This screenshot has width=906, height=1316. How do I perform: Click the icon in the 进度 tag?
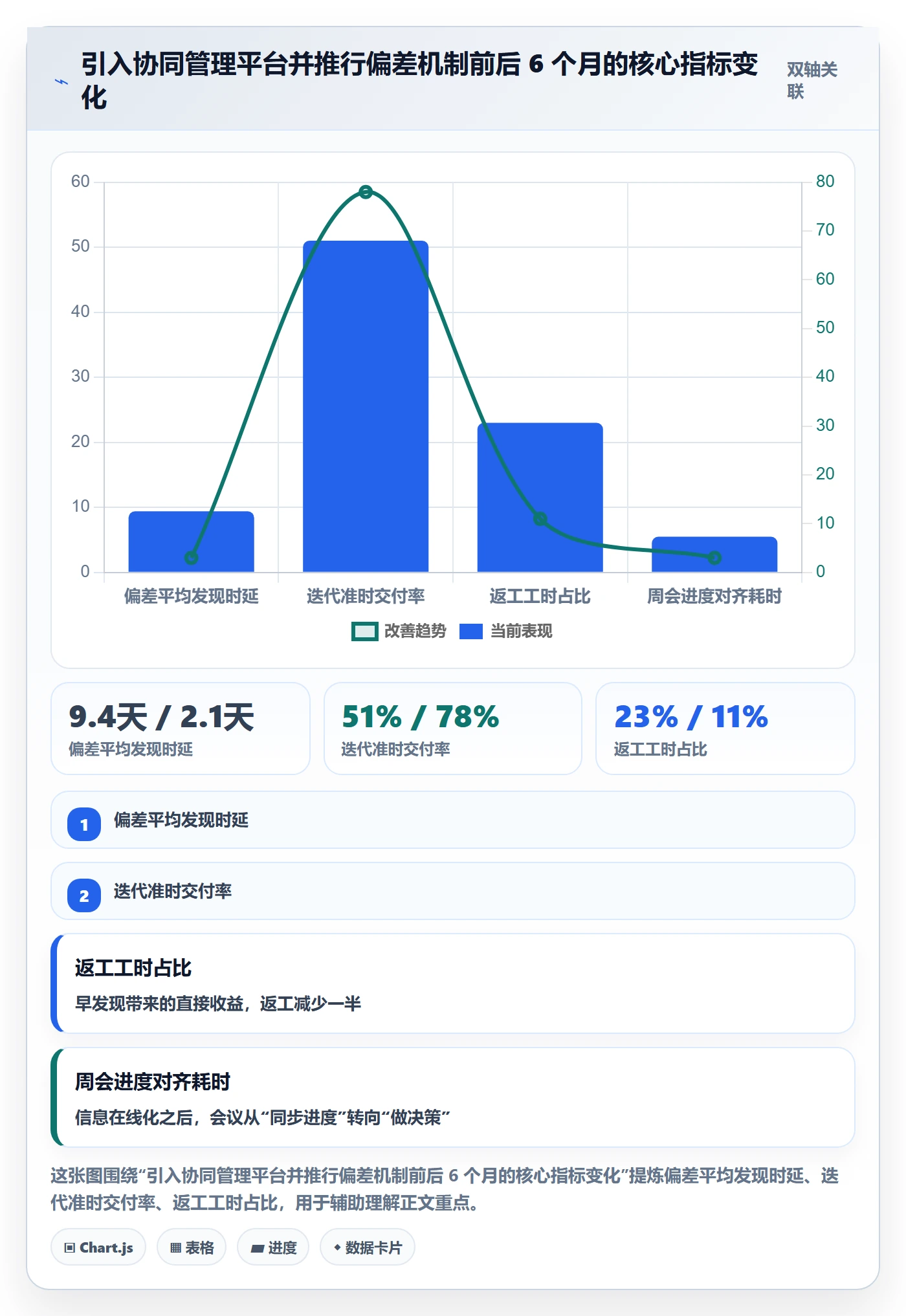(258, 1248)
